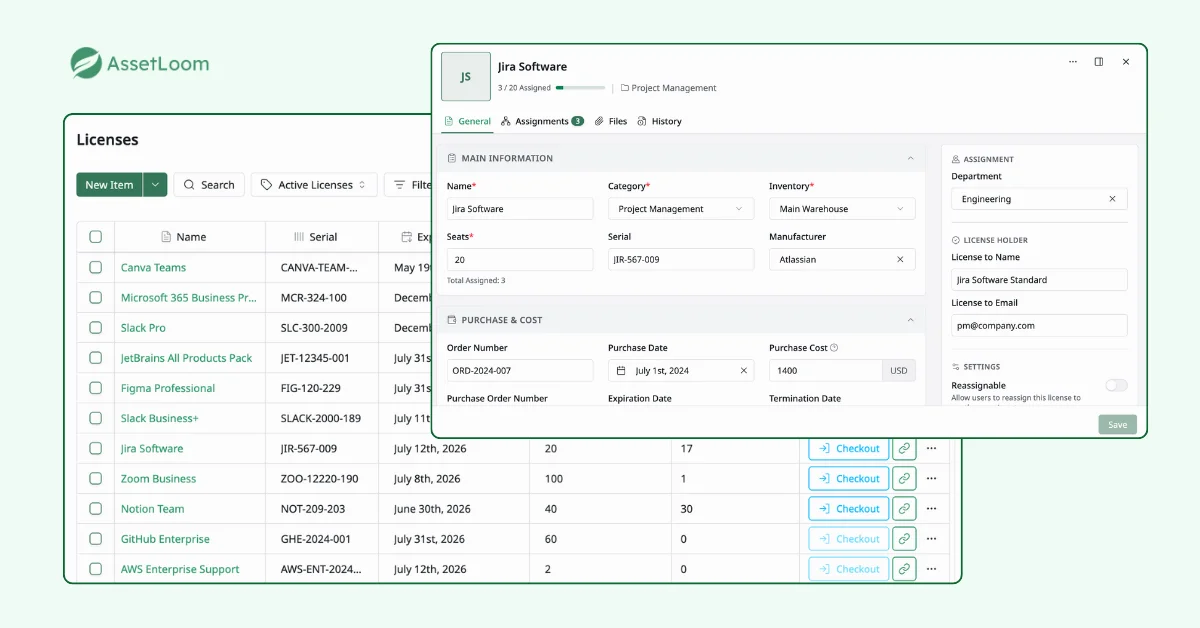The height and width of the screenshot is (628, 1200).
Task: Clear the Engineering department selection
Action: [x=1112, y=199]
